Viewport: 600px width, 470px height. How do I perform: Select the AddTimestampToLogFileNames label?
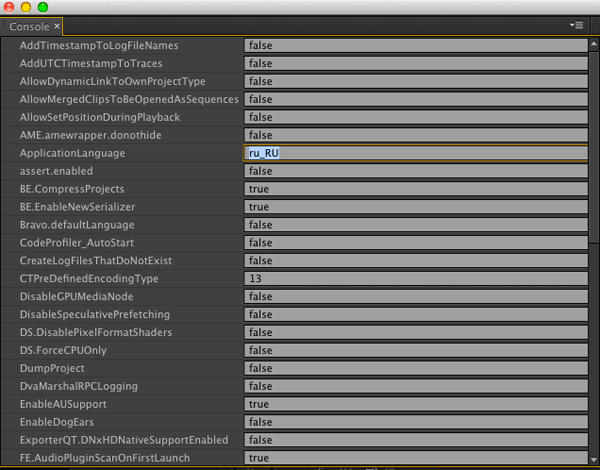[99, 46]
